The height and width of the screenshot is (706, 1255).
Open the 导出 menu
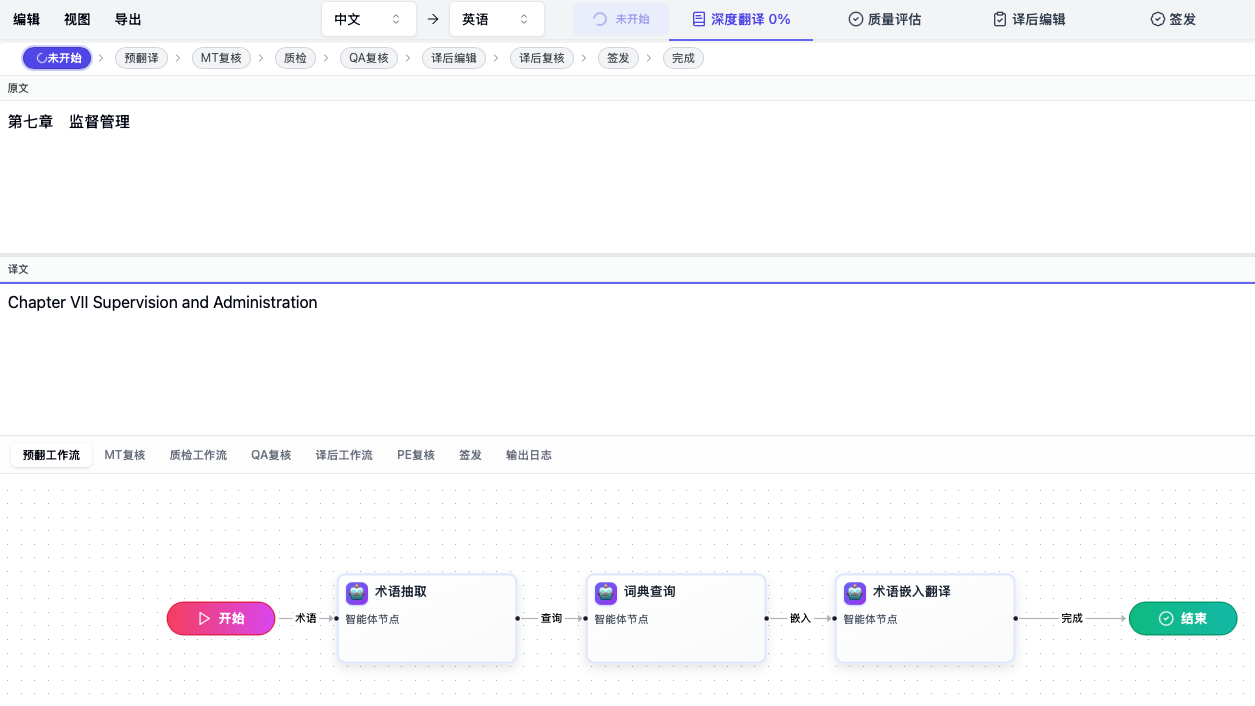[x=128, y=19]
